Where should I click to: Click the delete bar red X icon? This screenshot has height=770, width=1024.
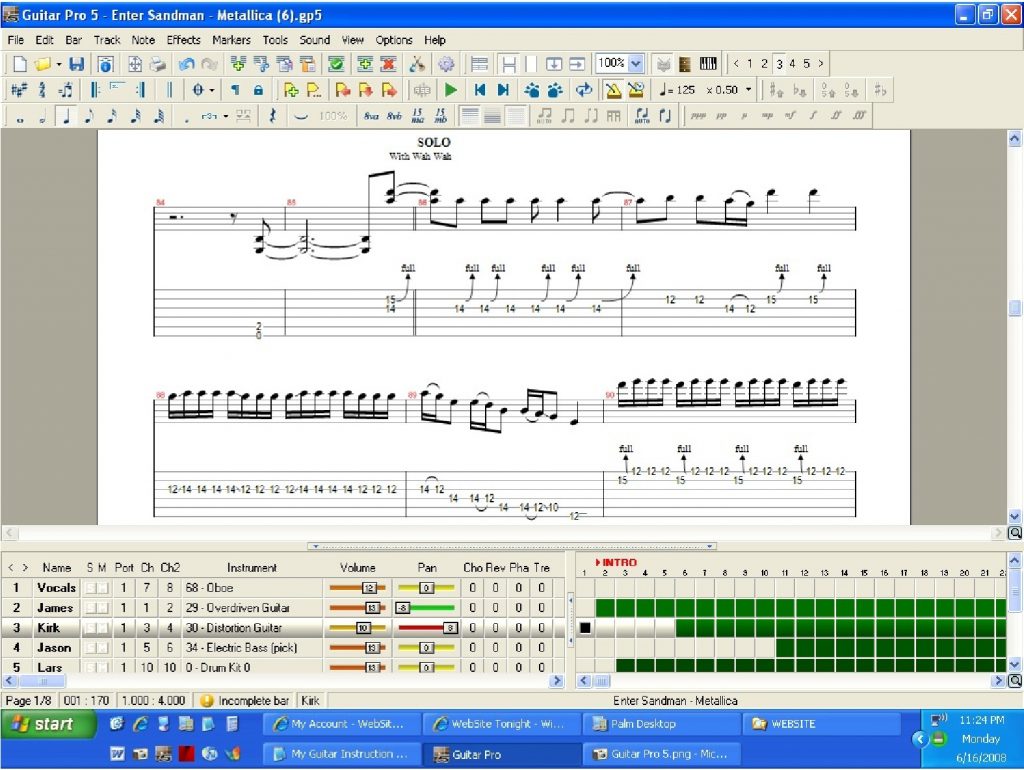coord(389,64)
